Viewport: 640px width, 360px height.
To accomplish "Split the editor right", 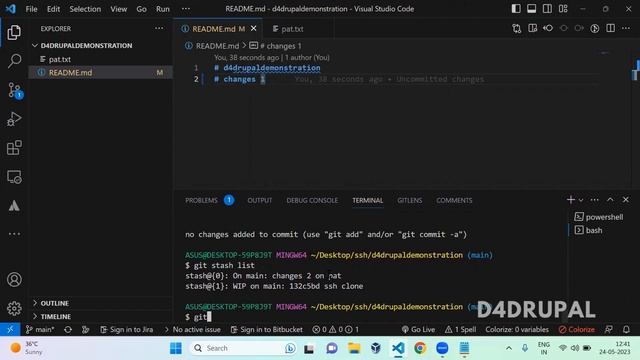I will [610, 29].
